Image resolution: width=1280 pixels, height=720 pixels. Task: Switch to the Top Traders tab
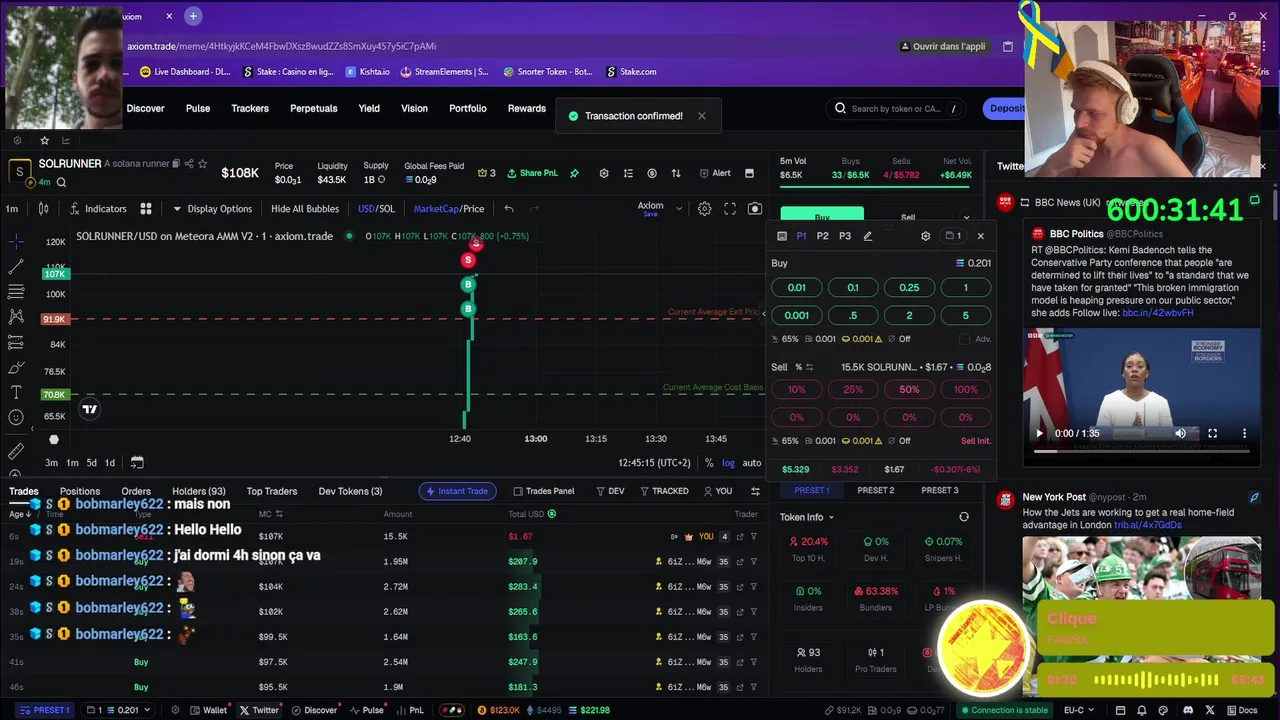(272, 491)
